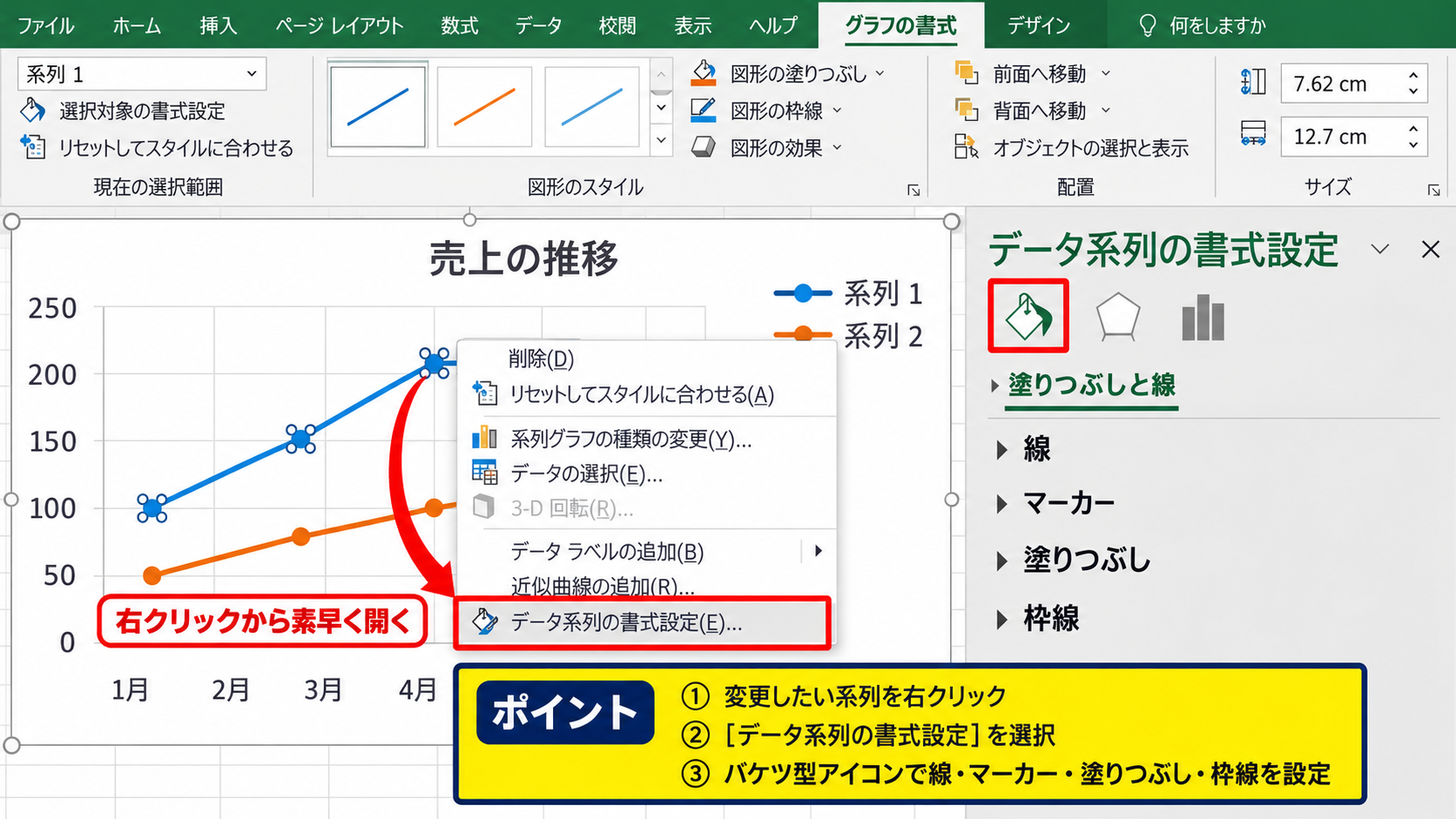Increase shape height with up stepper
The width and height of the screenshot is (1456, 819).
click(1412, 76)
